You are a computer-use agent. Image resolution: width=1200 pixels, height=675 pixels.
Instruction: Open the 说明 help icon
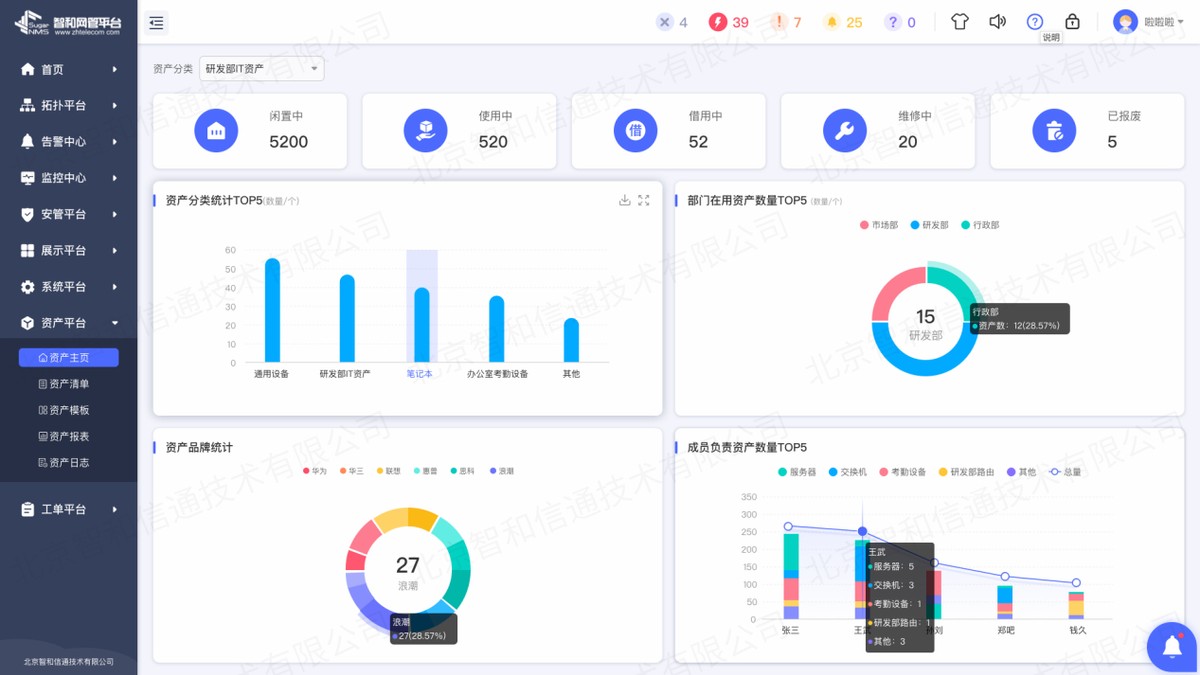coord(1035,20)
